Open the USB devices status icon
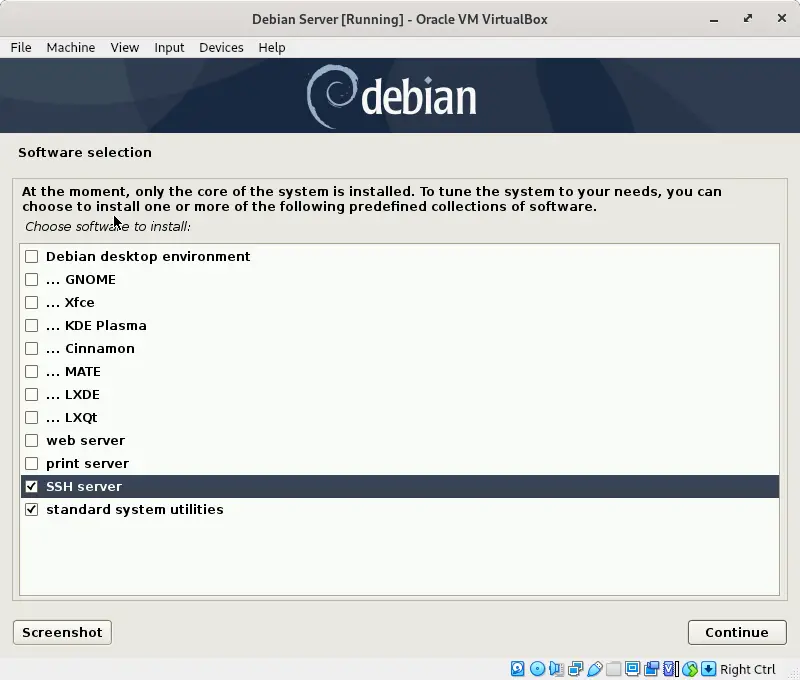The width and height of the screenshot is (800, 680). tap(594, 668)
